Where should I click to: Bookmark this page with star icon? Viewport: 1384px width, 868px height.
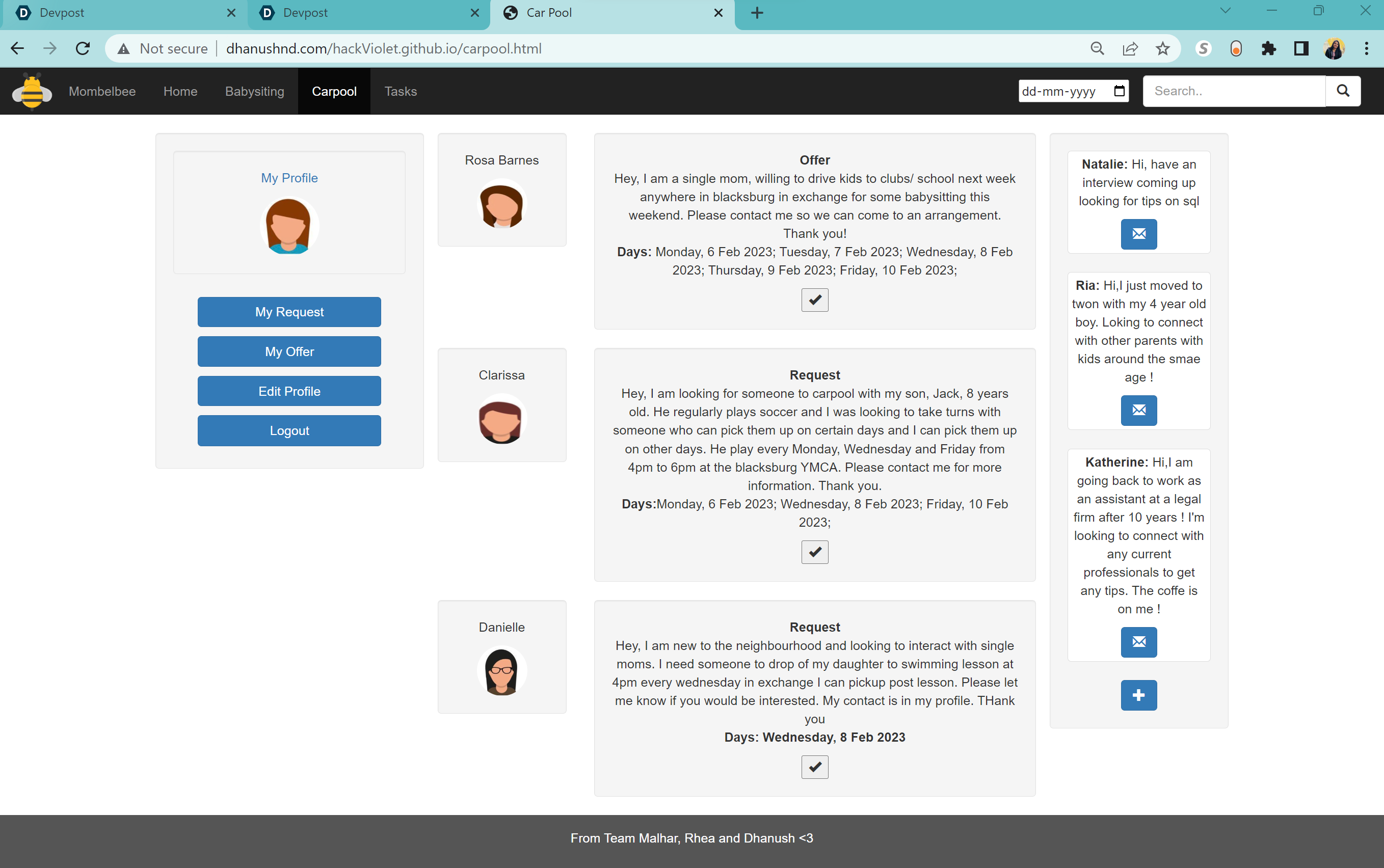1162,49
